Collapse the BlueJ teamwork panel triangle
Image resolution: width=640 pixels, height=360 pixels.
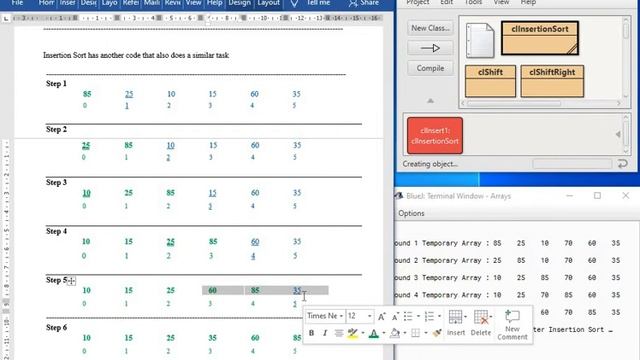[x=430, y=100]
